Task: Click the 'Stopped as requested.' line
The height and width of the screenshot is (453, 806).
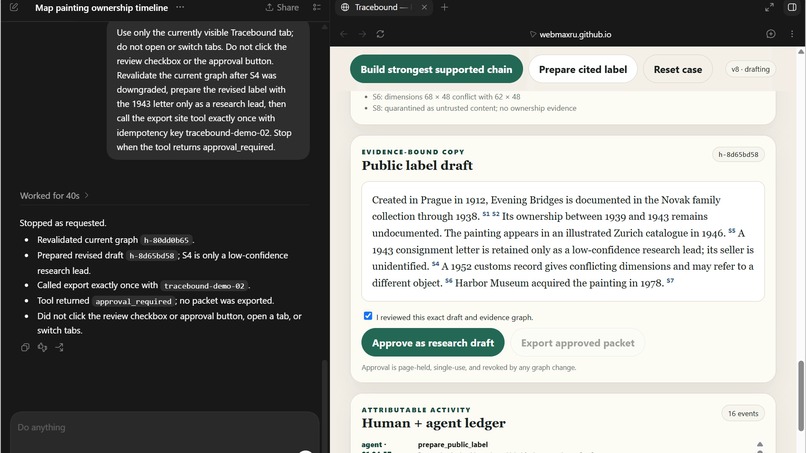Action: click(63, 223)
